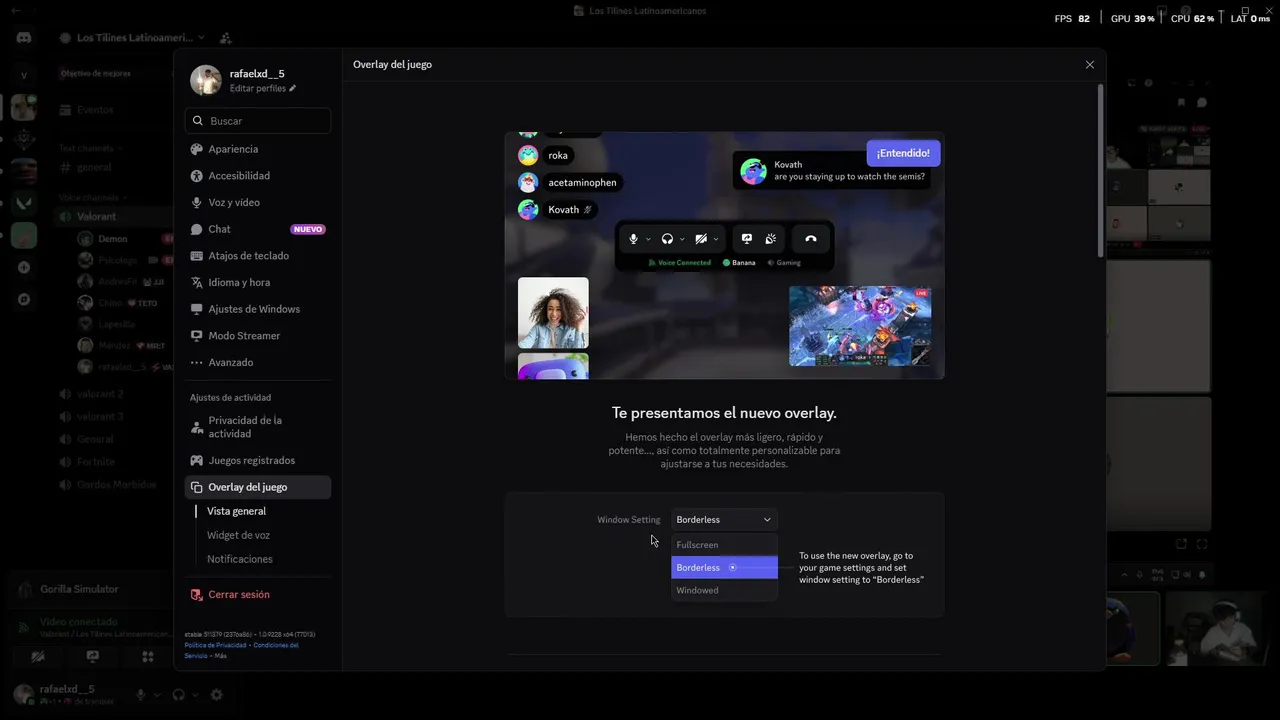Select highlighted Borderless option in the list
Screen dimensions: 1280x720
tap(724, 567)
